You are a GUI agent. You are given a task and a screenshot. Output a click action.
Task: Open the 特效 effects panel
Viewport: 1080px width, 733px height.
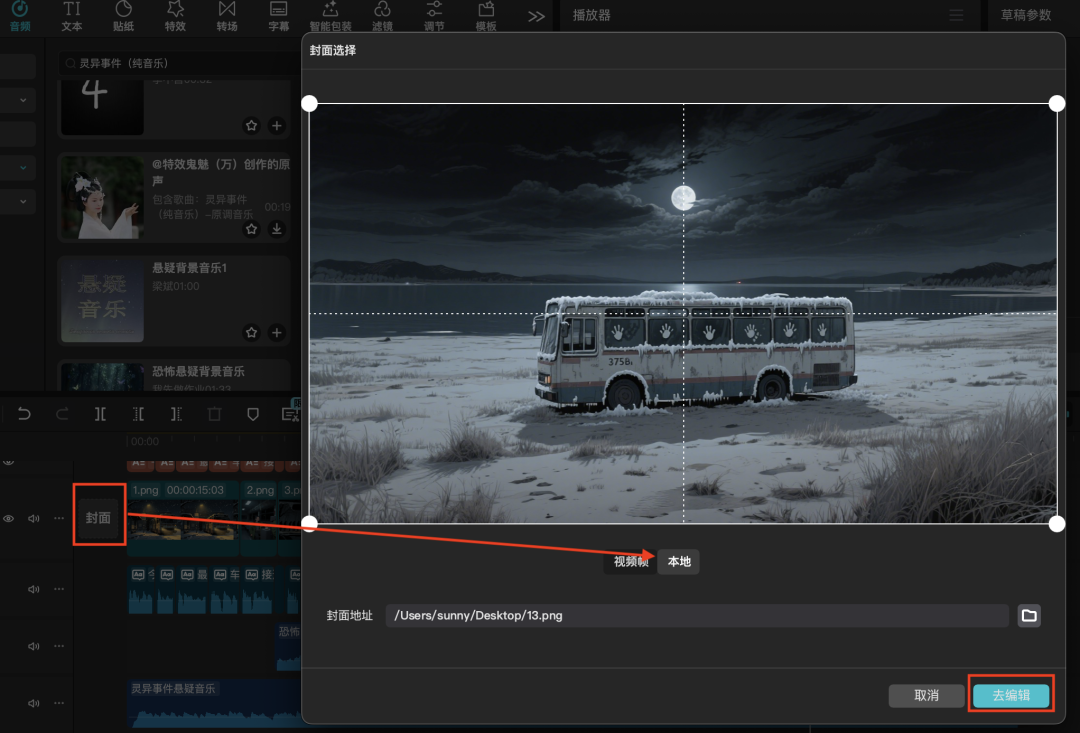(175, 16)
